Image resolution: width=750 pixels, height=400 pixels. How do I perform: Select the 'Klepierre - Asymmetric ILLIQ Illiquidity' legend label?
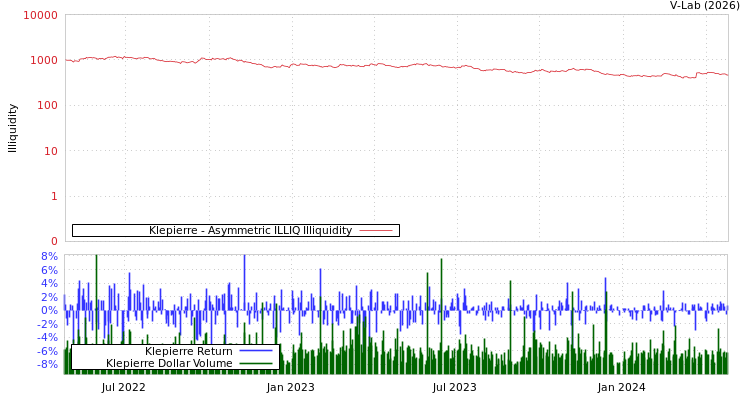[x=250, y=231]
